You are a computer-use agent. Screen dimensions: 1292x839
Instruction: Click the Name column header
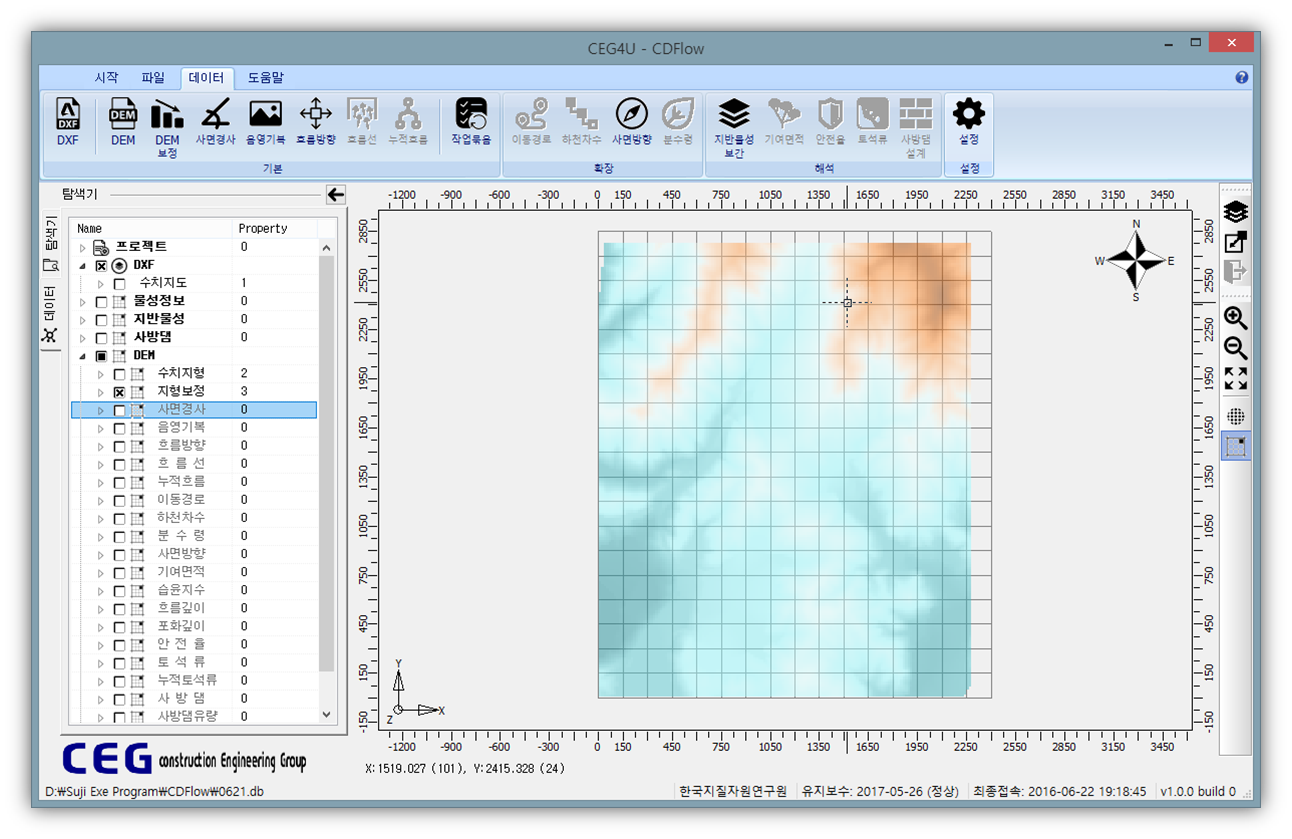tap(151, 229)
